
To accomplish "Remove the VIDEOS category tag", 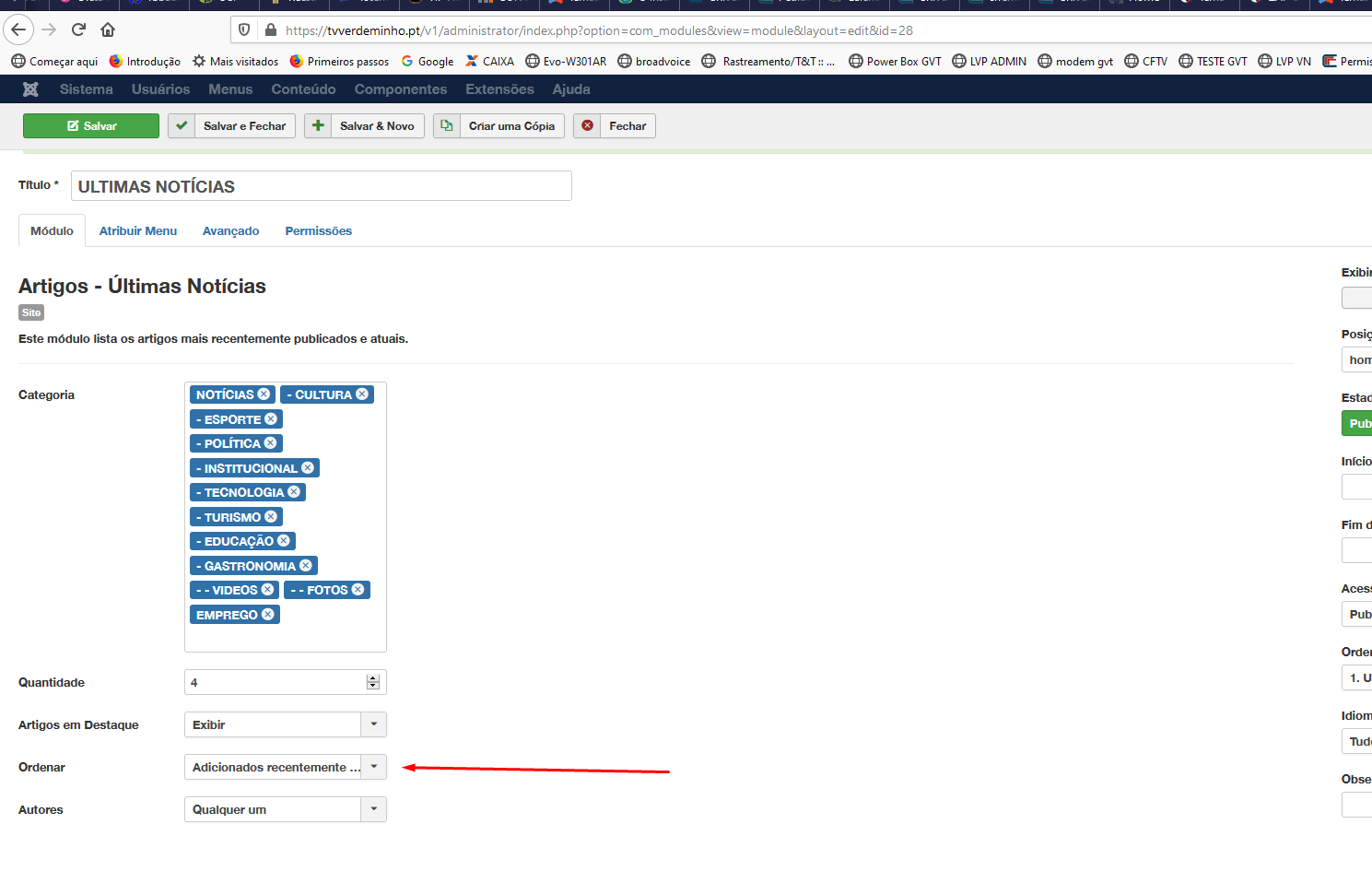I will pyautogui.click(x=267, y=590).
